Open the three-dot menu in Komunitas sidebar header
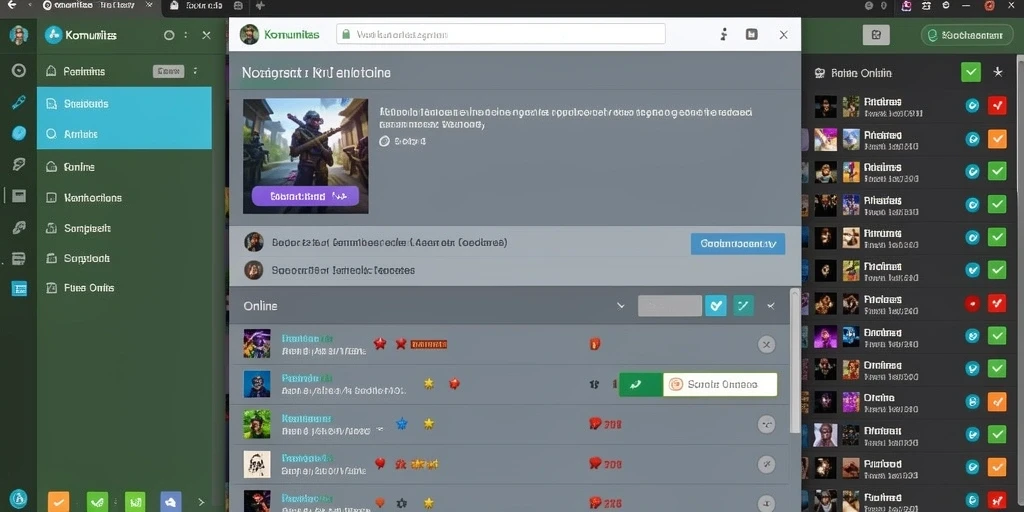This screenshot has width=1024, height=512. [186, 35]
